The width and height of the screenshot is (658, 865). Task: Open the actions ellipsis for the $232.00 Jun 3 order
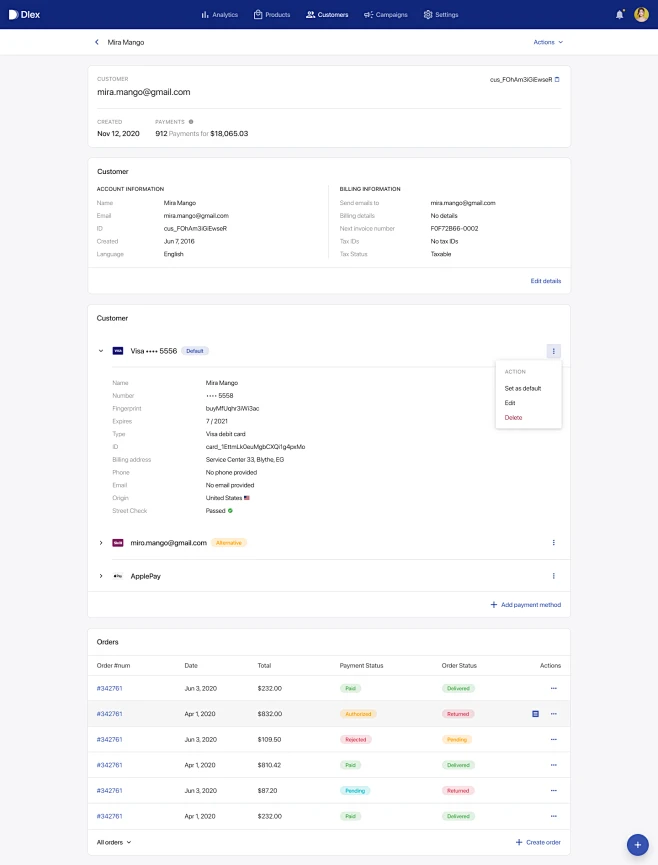[554, 688]
